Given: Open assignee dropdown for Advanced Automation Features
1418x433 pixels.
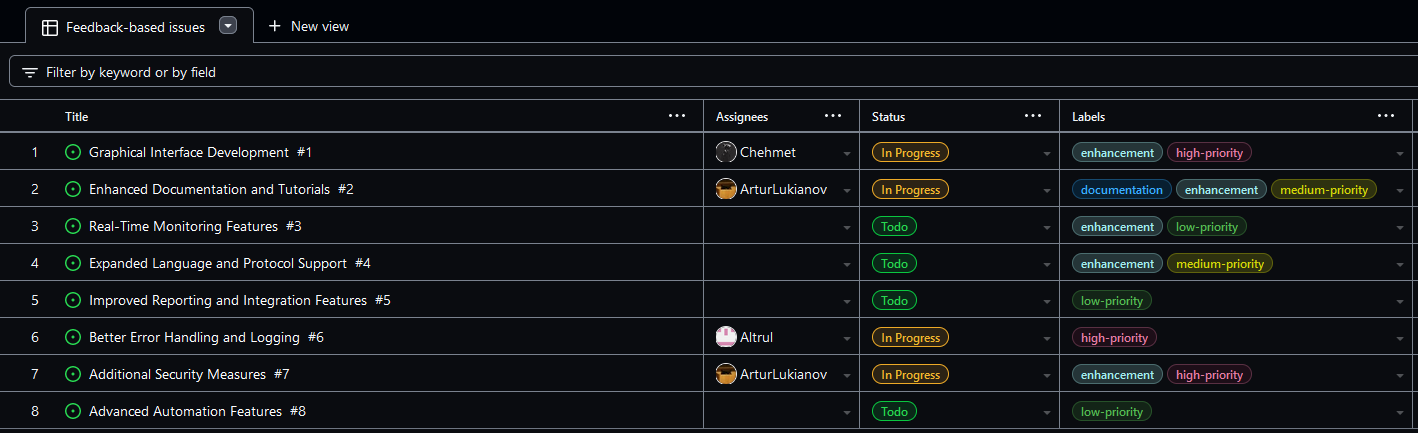Looking at the screenshot, I should (x=847, y=413).
